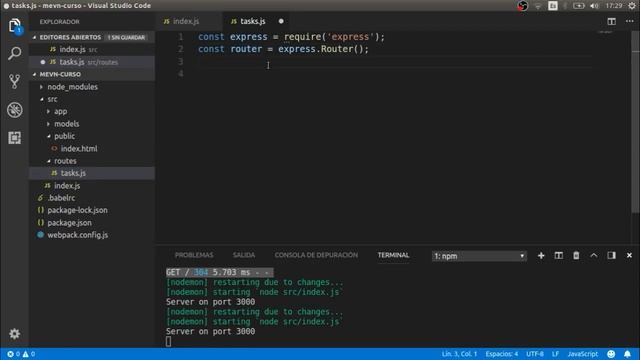Open the Problemas panel tab
The height and width of the screenshot is (360, 640).
click(x=194, y=255)
